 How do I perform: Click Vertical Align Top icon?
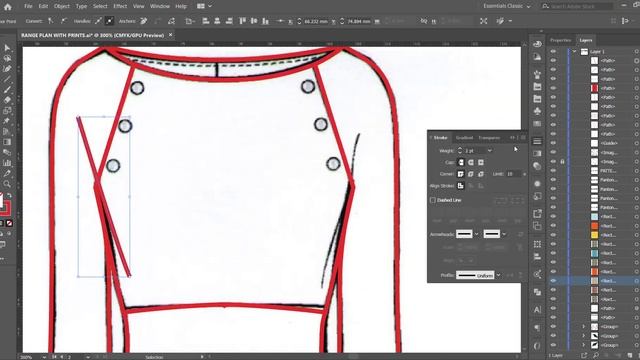coord(242,21)
